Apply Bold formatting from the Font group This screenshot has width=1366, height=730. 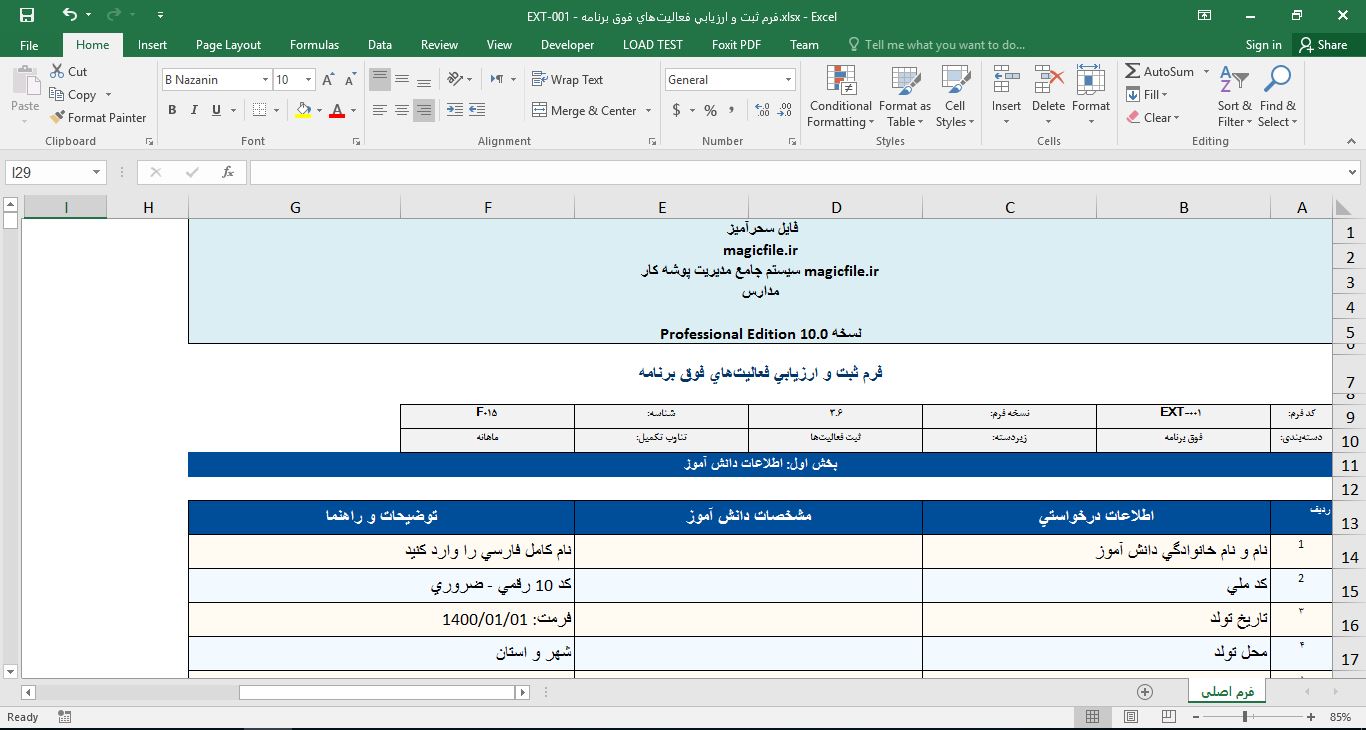[170, 109]
